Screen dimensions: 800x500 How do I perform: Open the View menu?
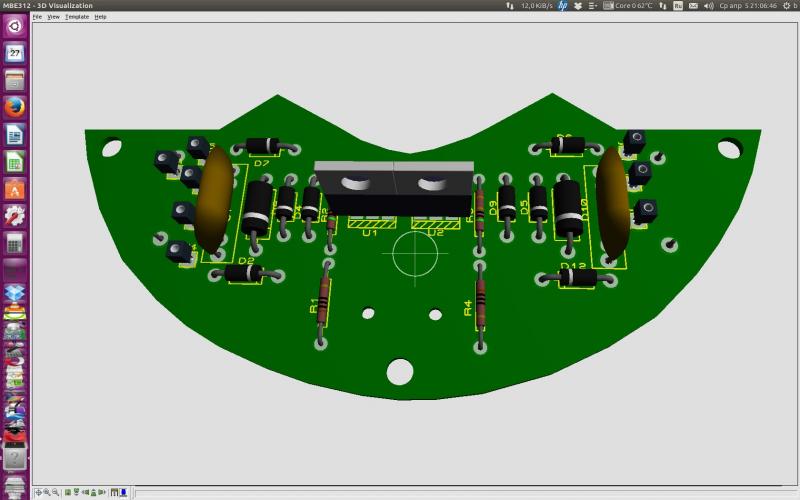click(x=53, y=17)
